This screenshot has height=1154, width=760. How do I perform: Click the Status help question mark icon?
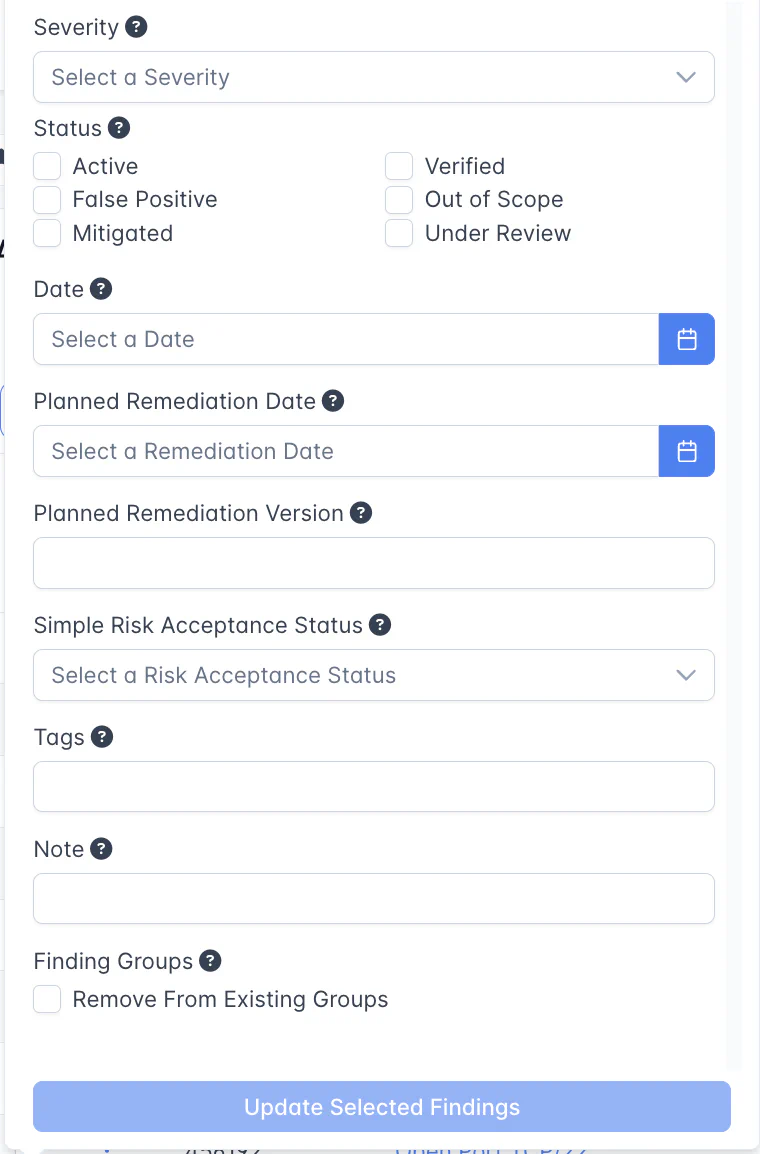tap(119, 128)
